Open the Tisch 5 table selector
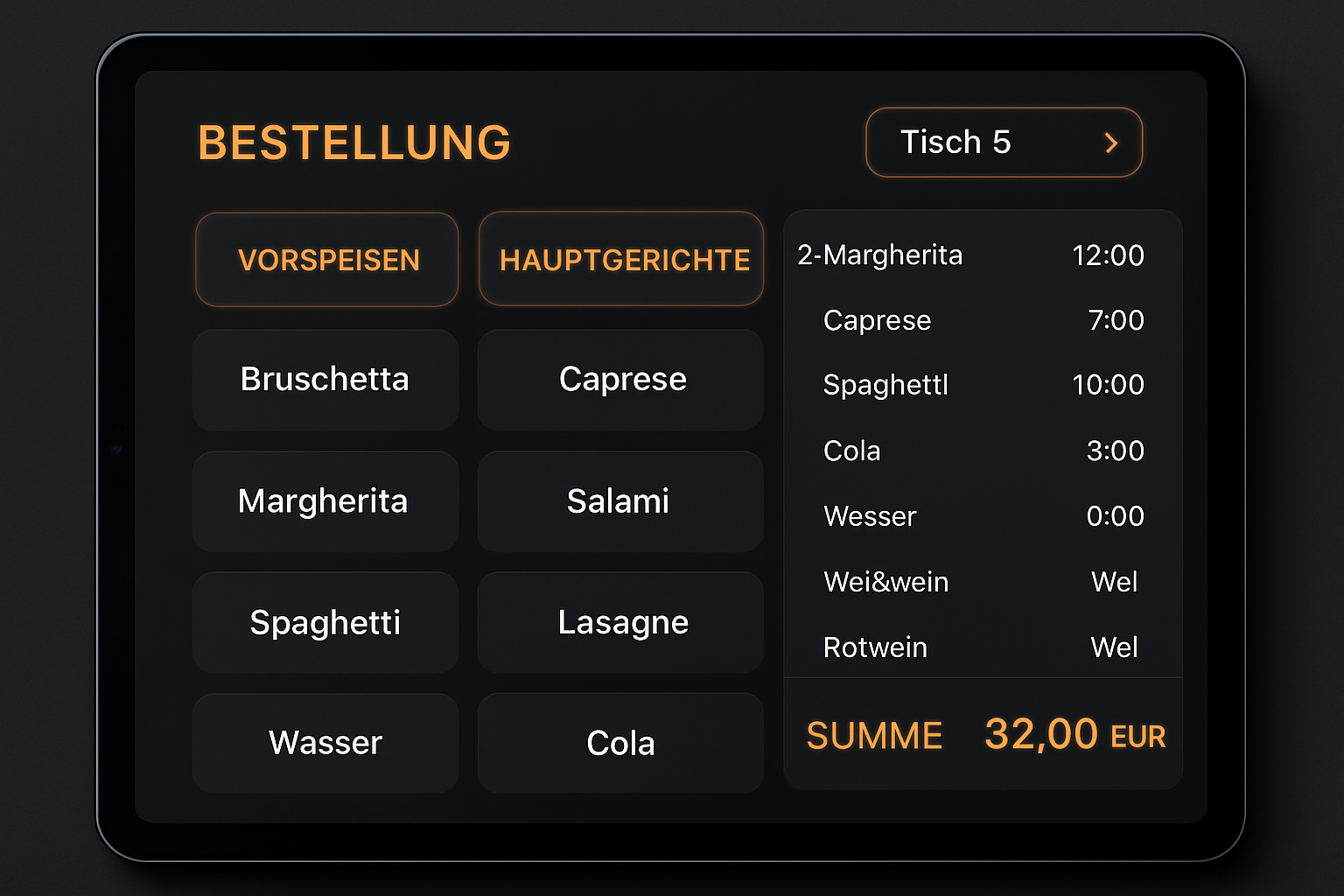This screenshot has width=1344, height=896. coord(1004,143)
